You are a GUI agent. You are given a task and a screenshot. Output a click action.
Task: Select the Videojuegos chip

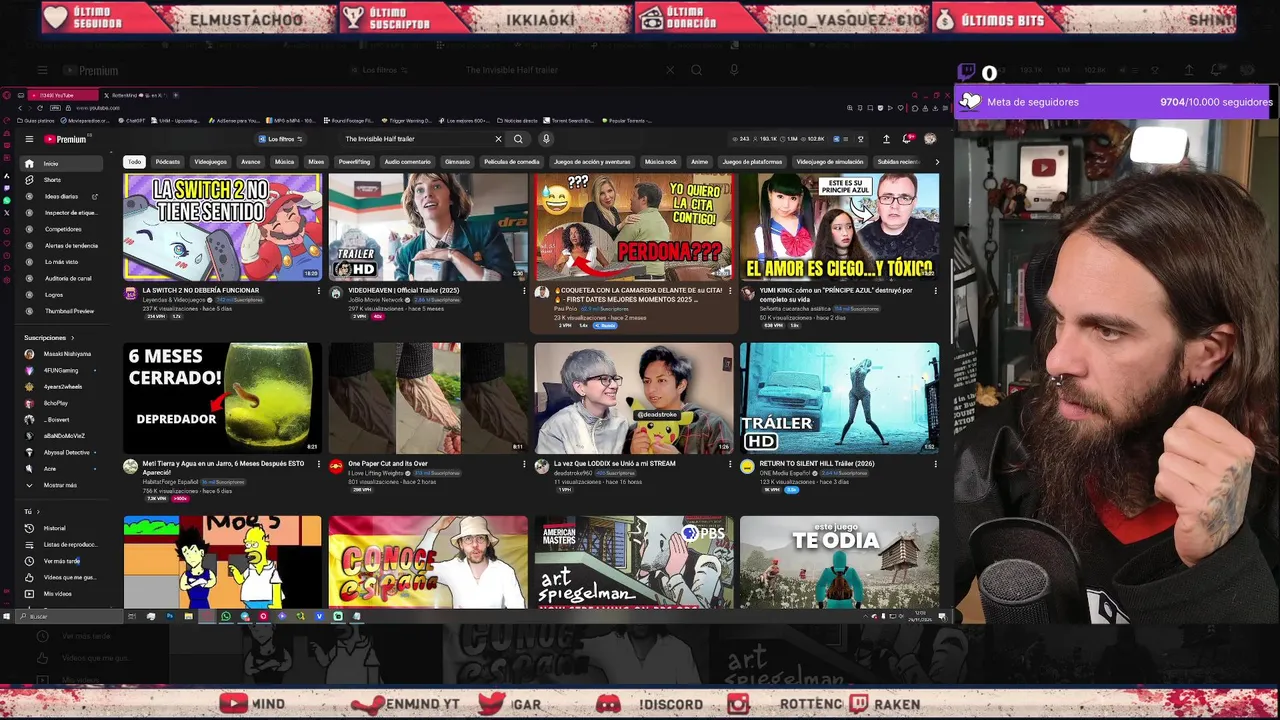pos(210,162)
